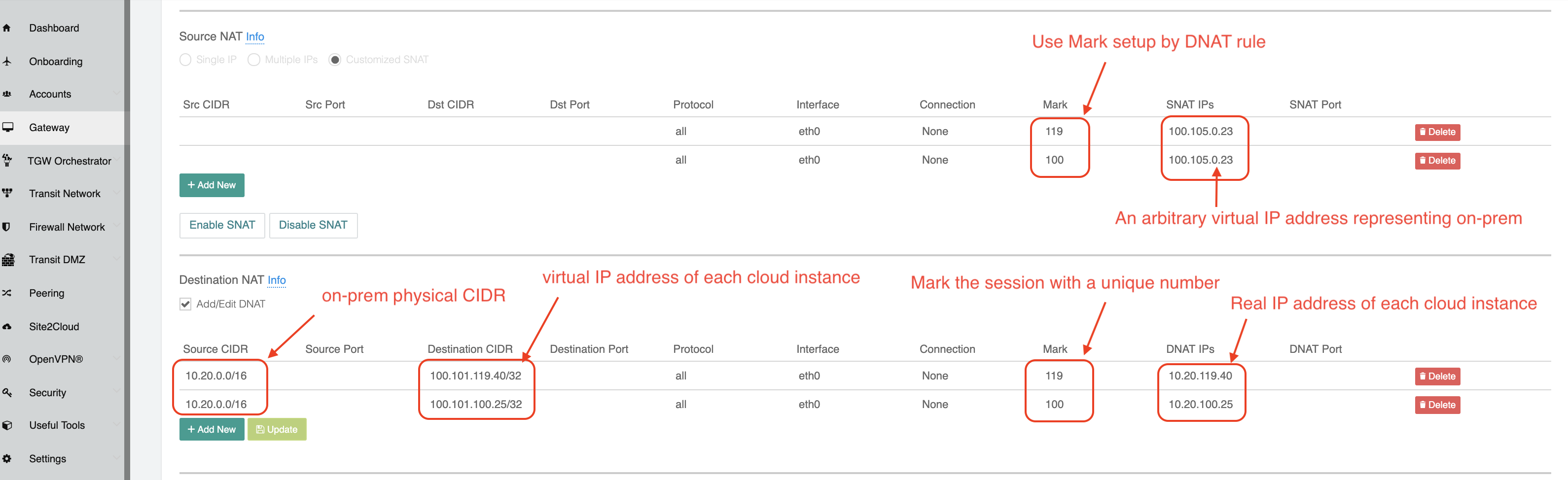
Task: Click the Update button under Destination NAT
Action: tap(277, 430)
